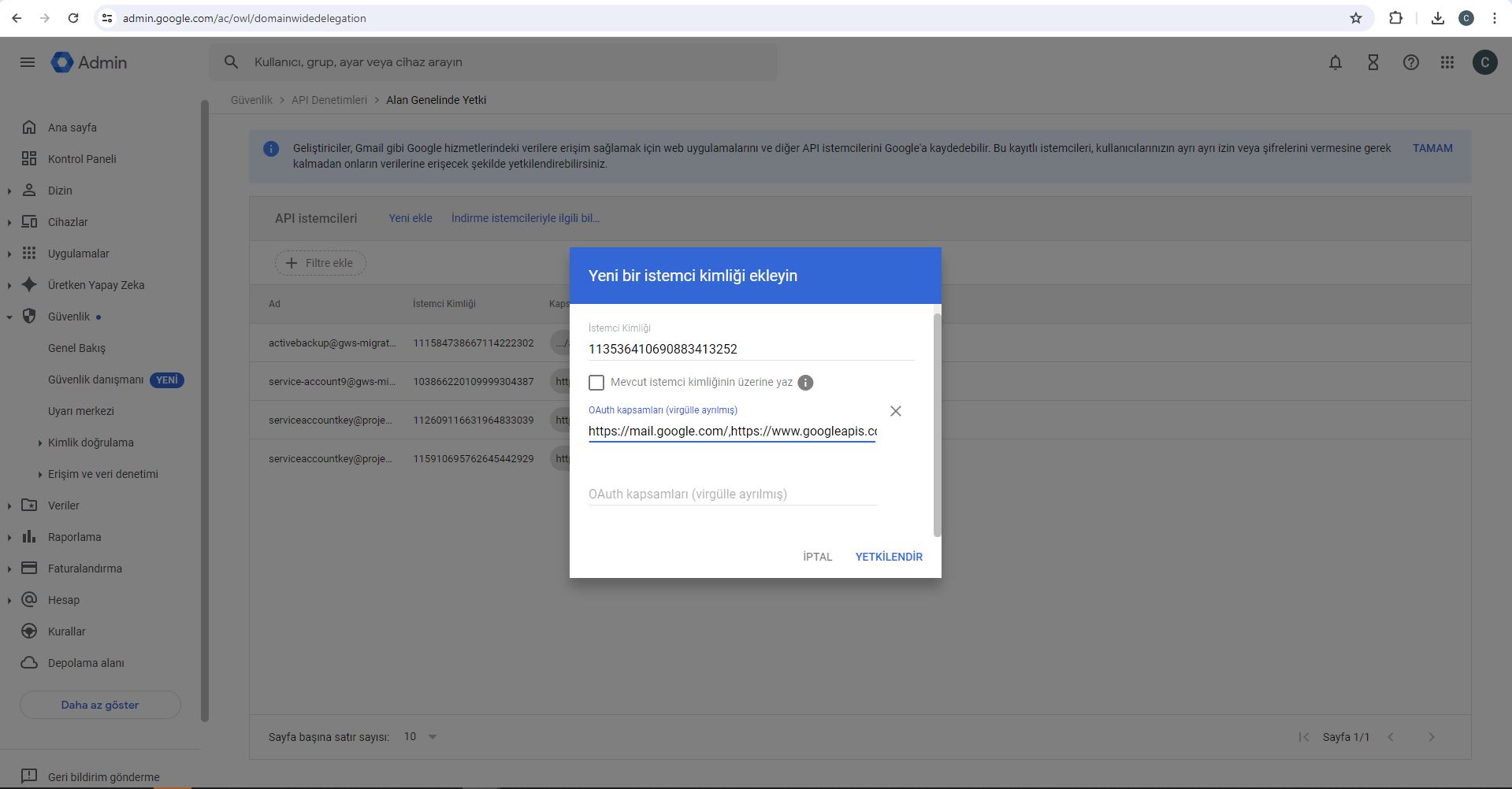Open rows per page dropdown
The height and width of the screenshot is (789, 1512).
(421, 737)
